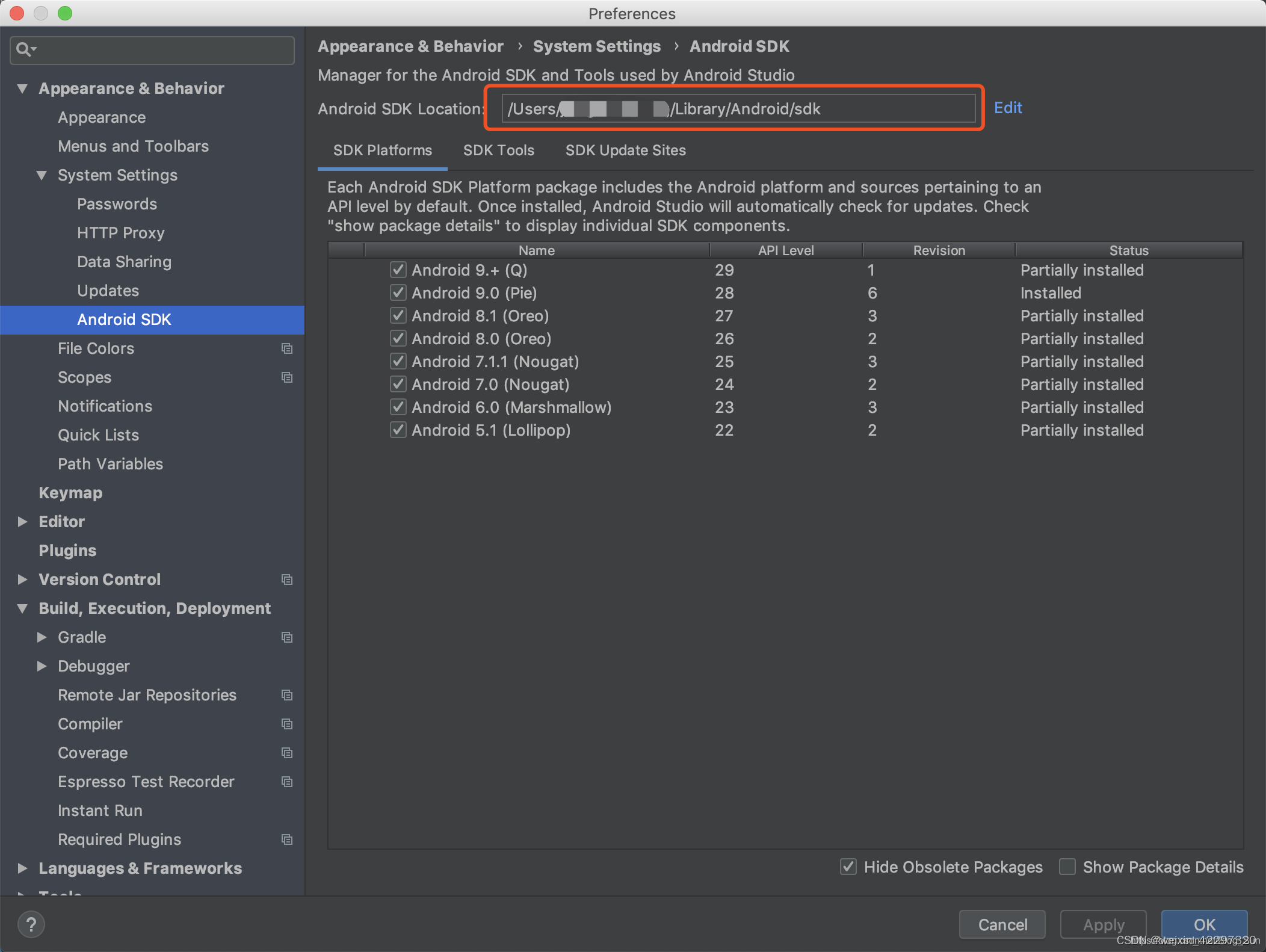Viewport: 1266px width, 952px height.
Task: Uncheck the Android 9.+ (Q) checkbox
Action: coord(398,270)
